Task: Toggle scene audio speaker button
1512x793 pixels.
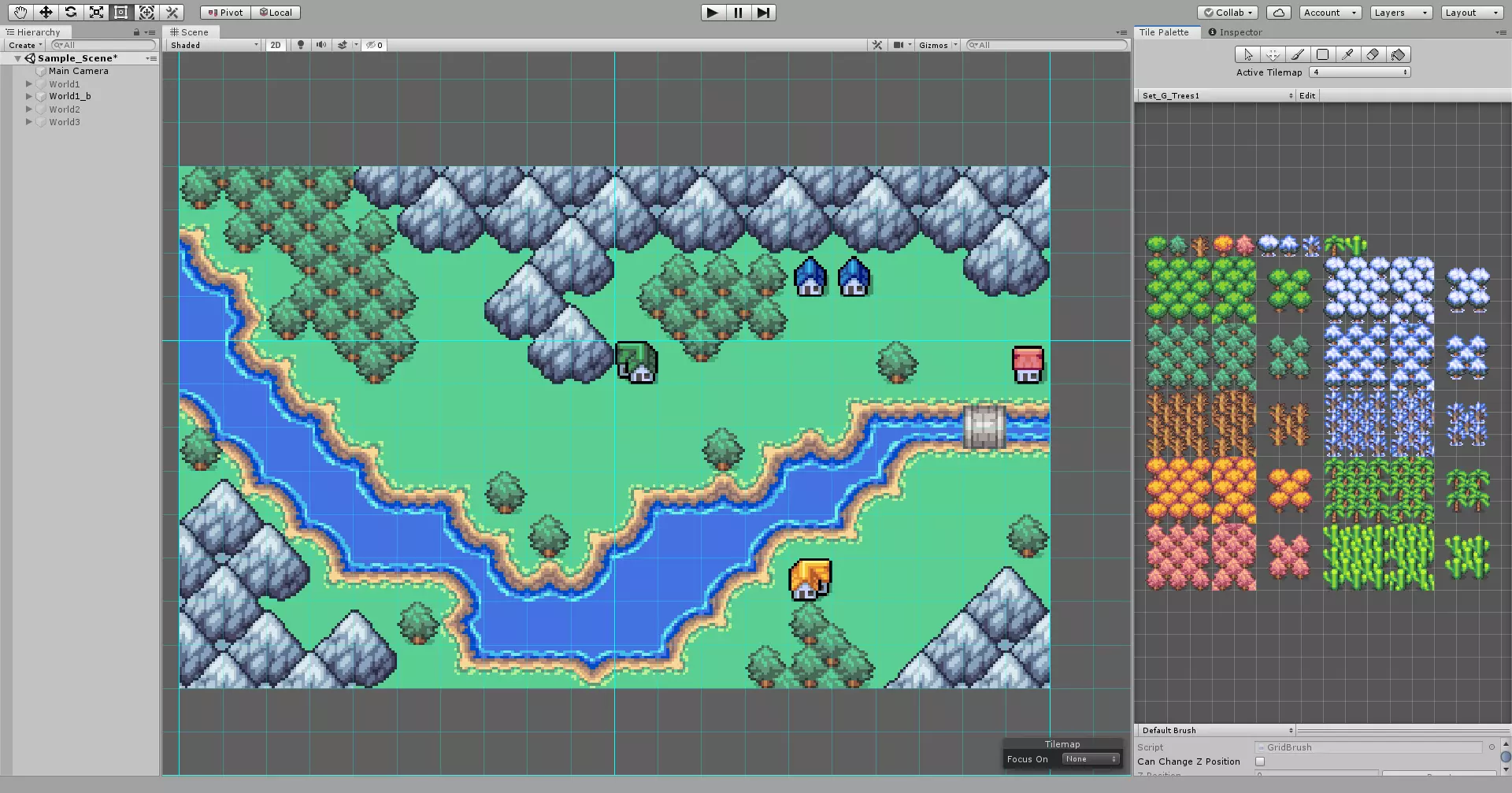Action: (321, 45)
